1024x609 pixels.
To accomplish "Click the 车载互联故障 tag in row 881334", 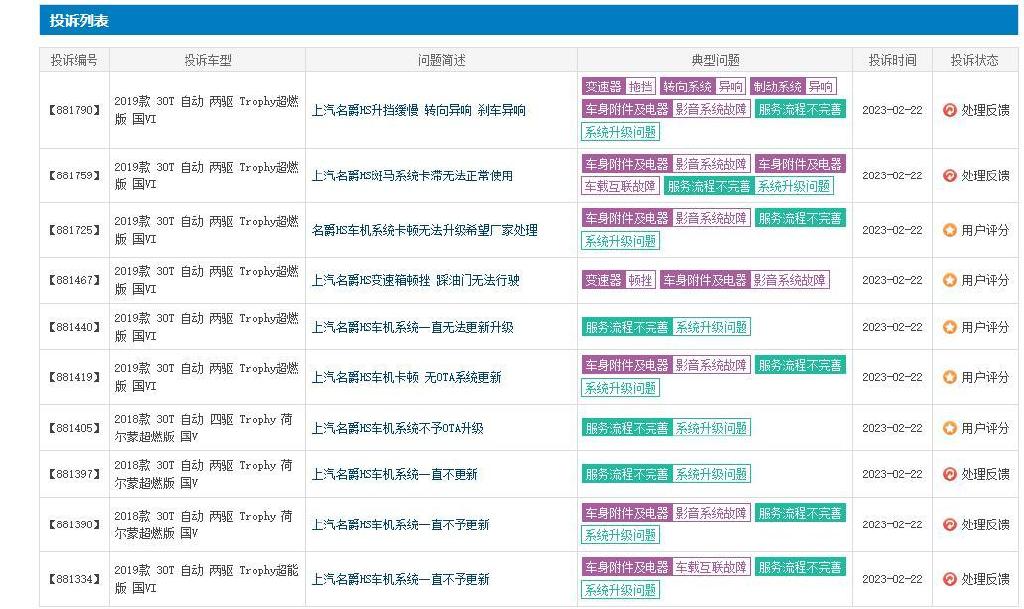I will coord(711,567).
